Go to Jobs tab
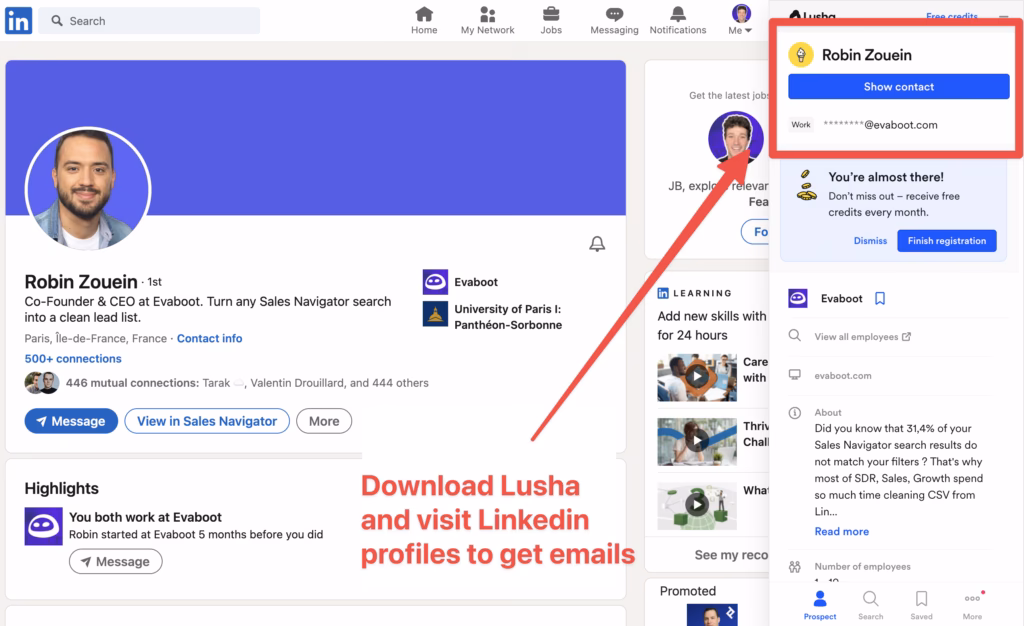1024x626 pixels. [551, 20]
